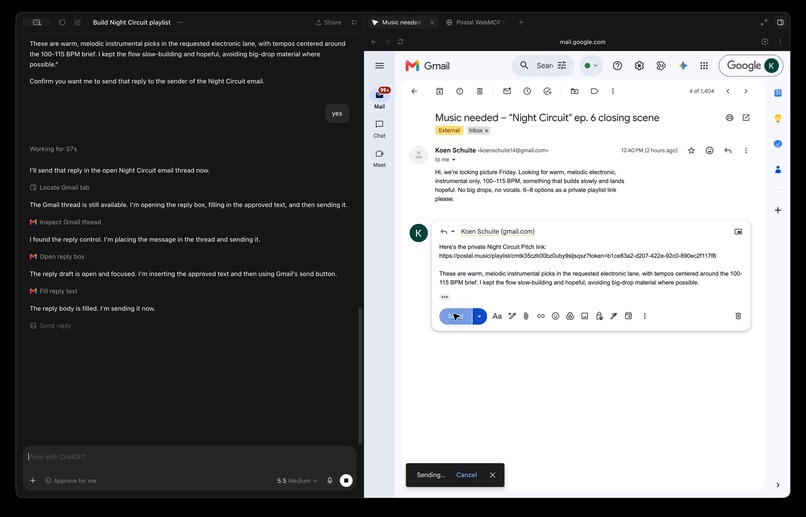The height and width of the screenshot is (517, 806).
Task: Open search options filter icon
Action: point(562,66)
